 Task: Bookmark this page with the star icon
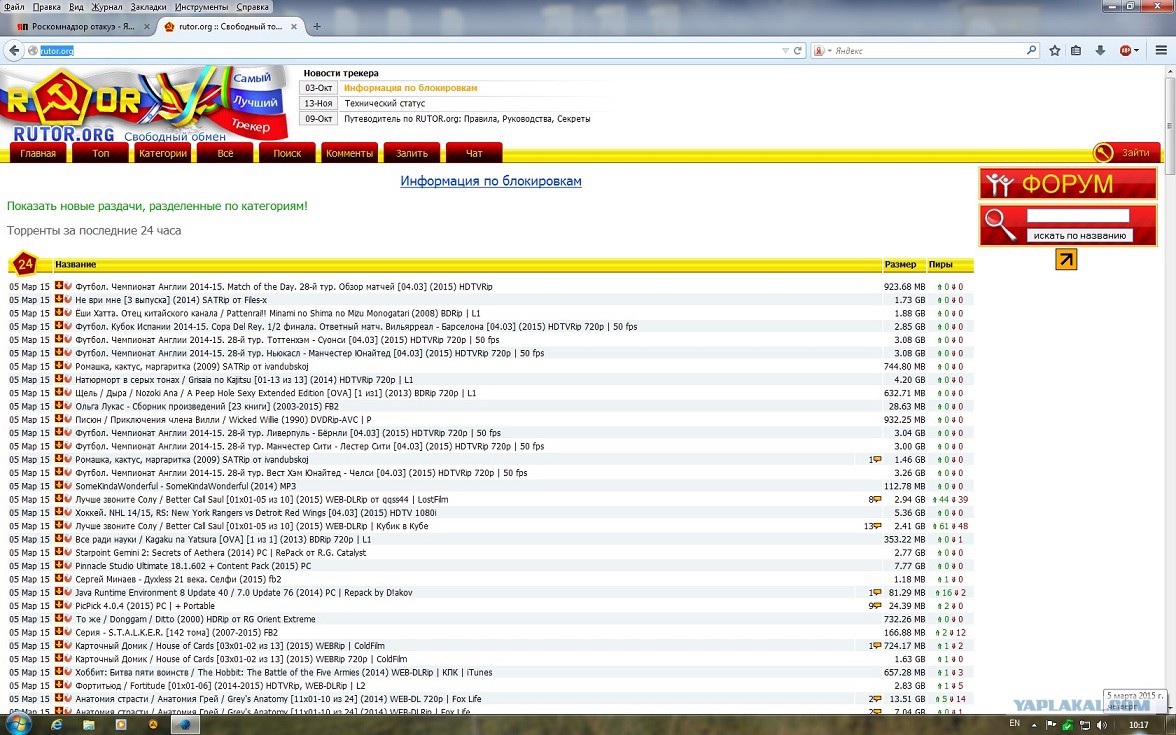[1054, 50]
